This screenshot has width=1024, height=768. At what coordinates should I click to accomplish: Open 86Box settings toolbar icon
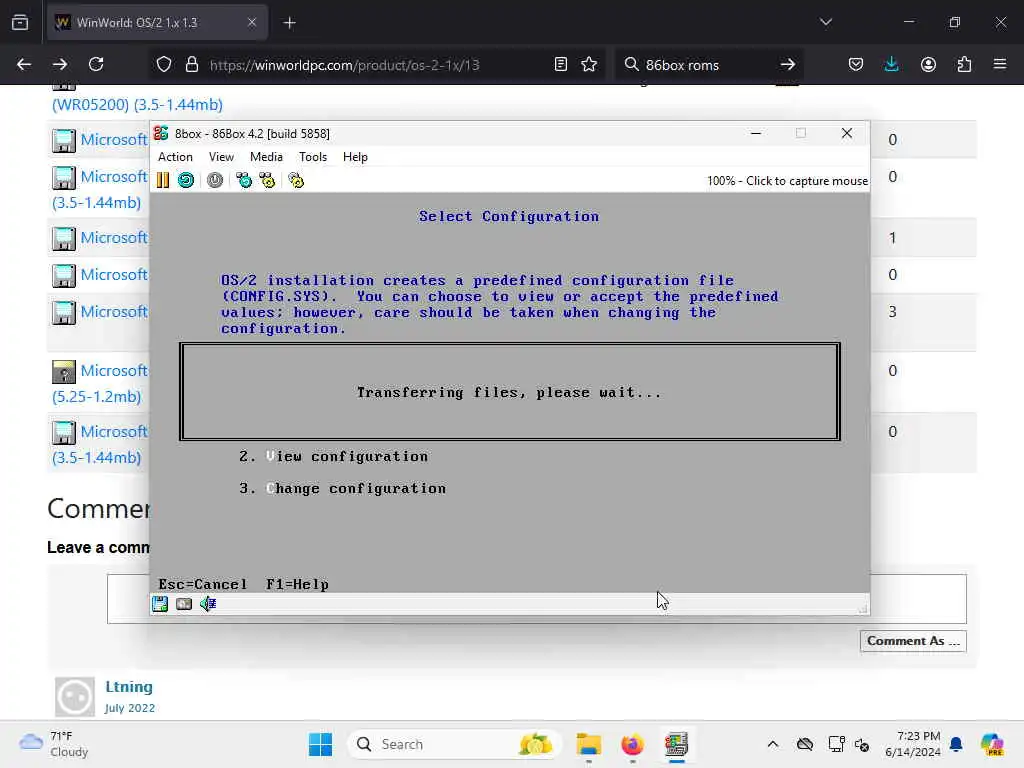[x=296, y=180]
